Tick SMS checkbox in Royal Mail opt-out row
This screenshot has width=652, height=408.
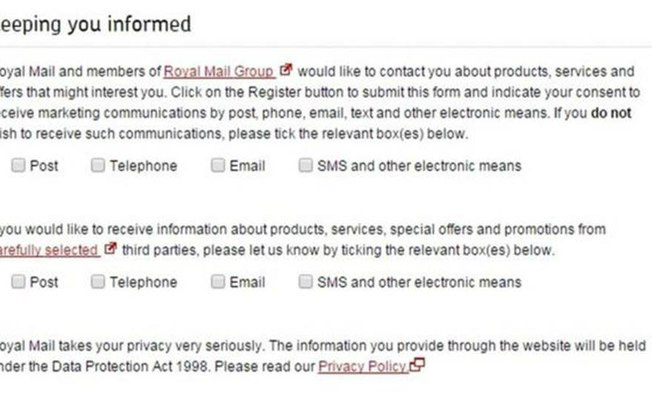(305, 166)
